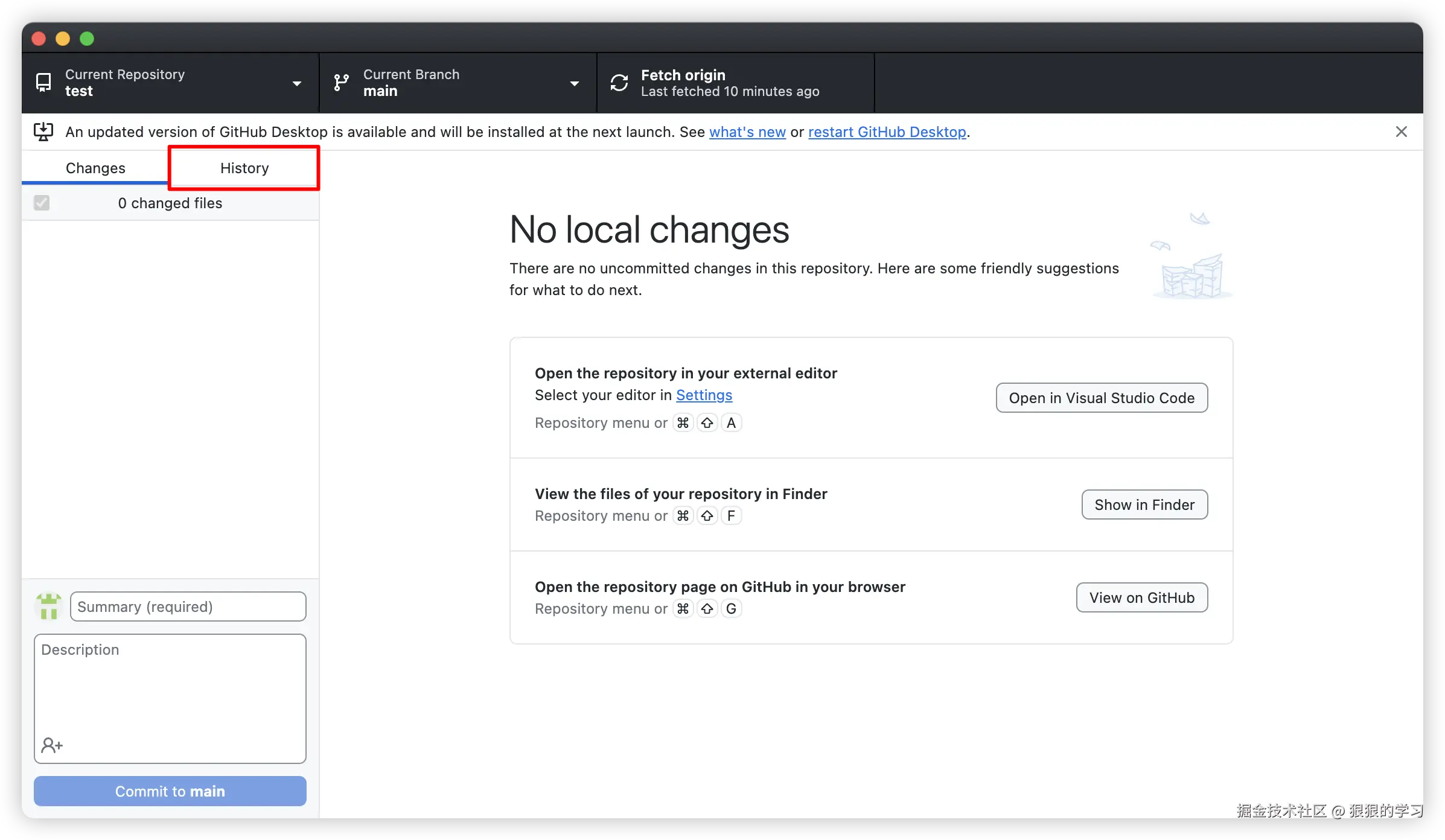Viewport: 1445px width, 840px height.
Task: Click the add co-authors icon in Description
Action: [52, 745]
